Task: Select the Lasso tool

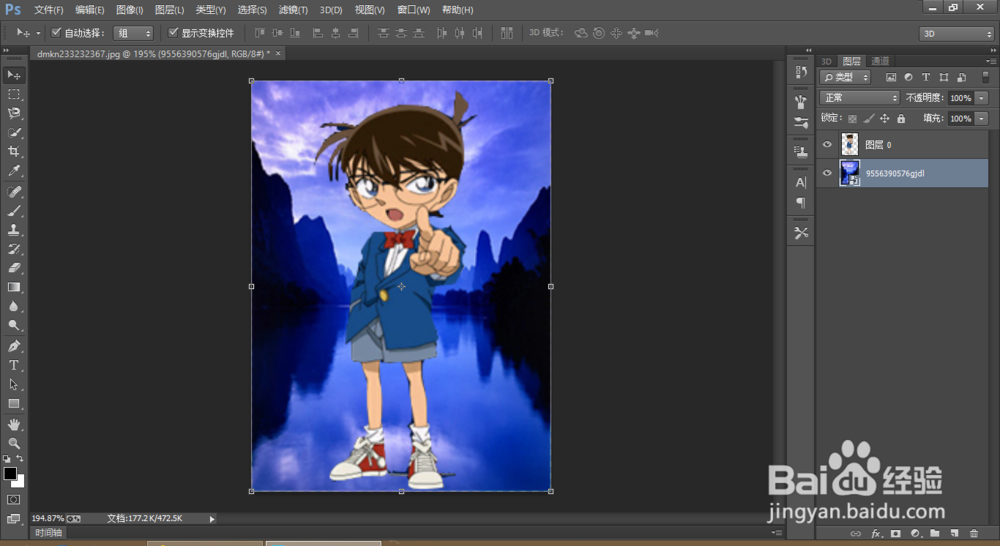Action: coord(13,114)
